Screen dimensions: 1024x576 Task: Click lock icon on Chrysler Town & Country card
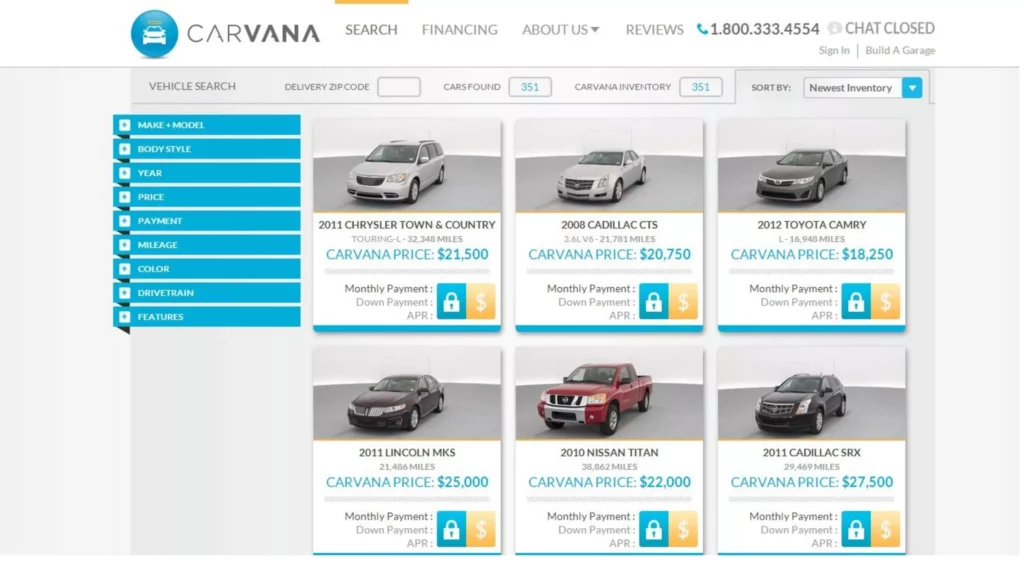451,301
